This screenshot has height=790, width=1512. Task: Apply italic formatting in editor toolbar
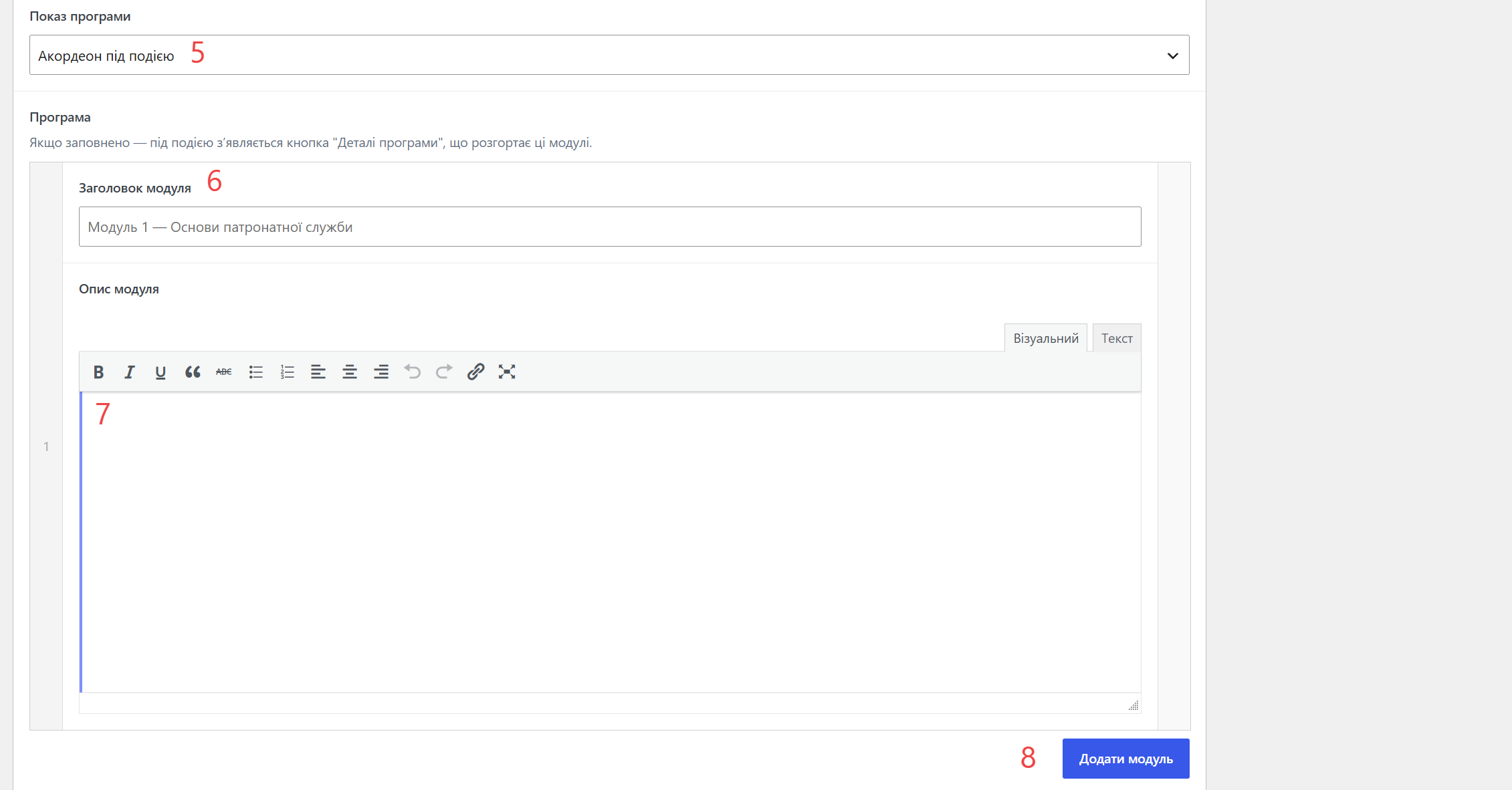click(x=130, y=372)
